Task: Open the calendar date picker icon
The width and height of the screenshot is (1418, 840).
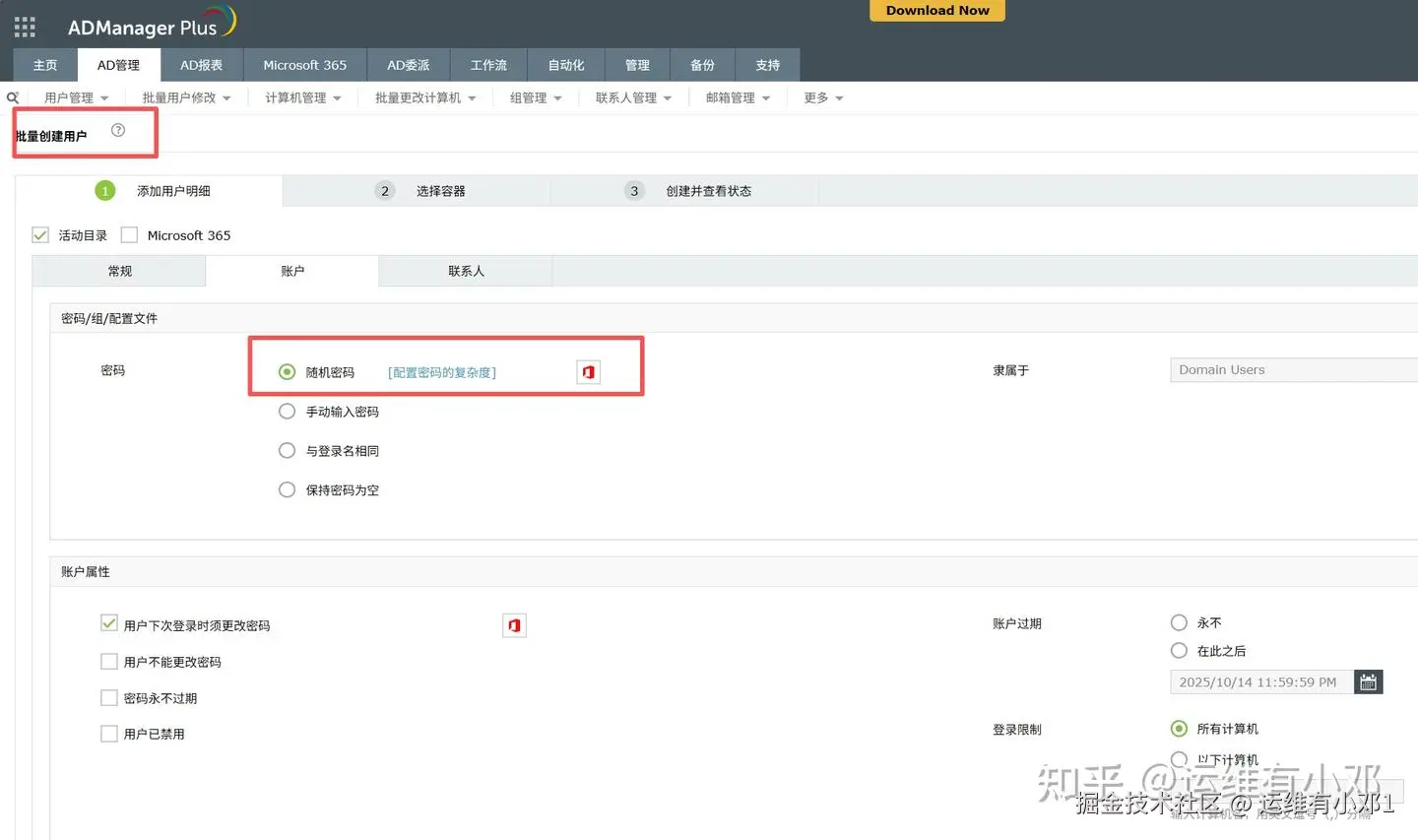Action: tap(1368, 681)
